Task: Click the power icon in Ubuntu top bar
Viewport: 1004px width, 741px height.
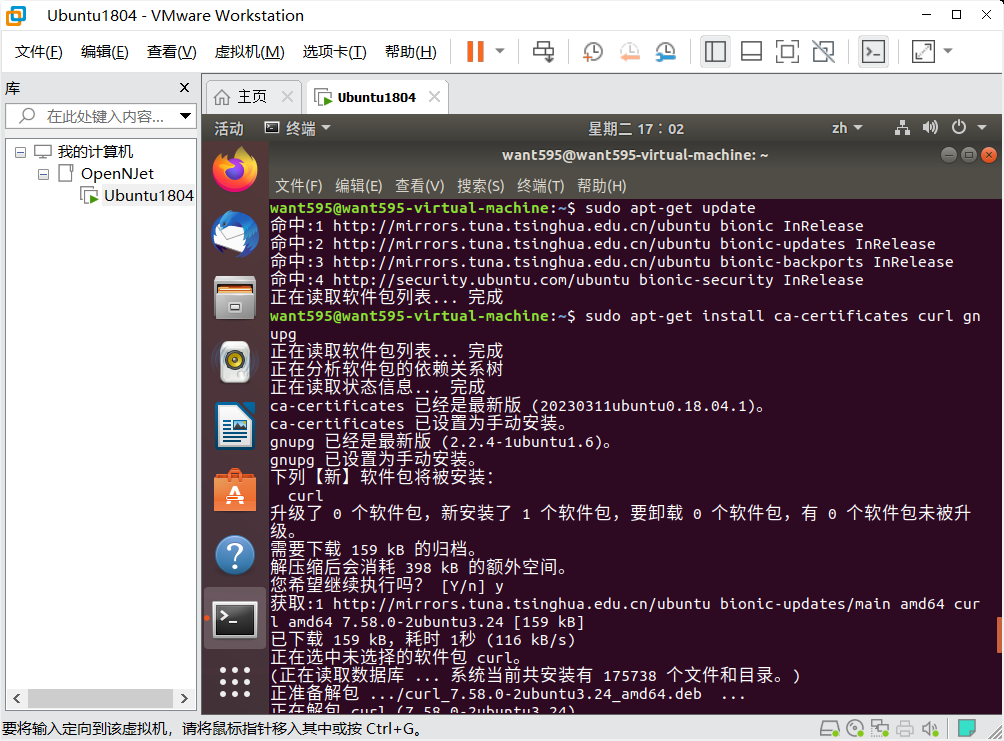Action: [959, 127]
